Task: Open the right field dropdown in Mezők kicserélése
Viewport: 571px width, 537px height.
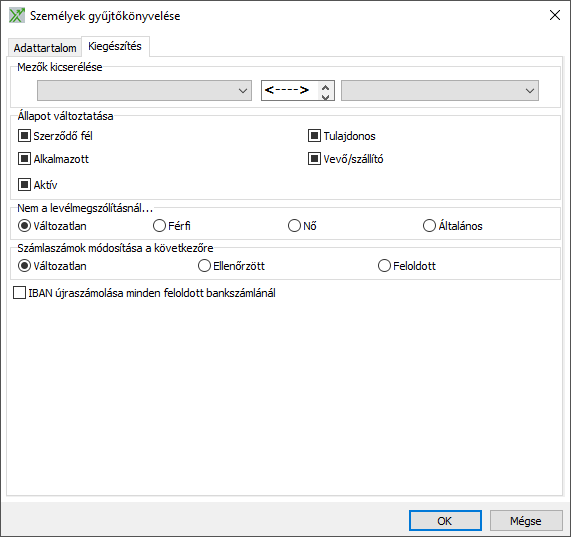Action: (440, 91)
